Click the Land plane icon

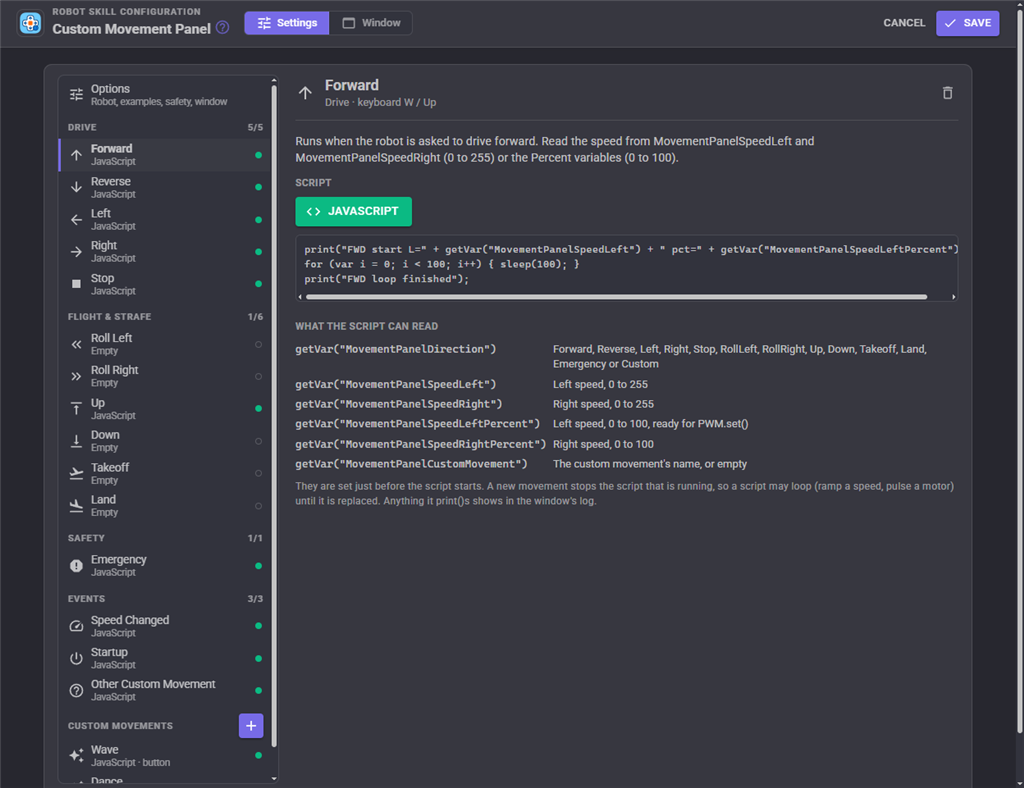(76, 505)
